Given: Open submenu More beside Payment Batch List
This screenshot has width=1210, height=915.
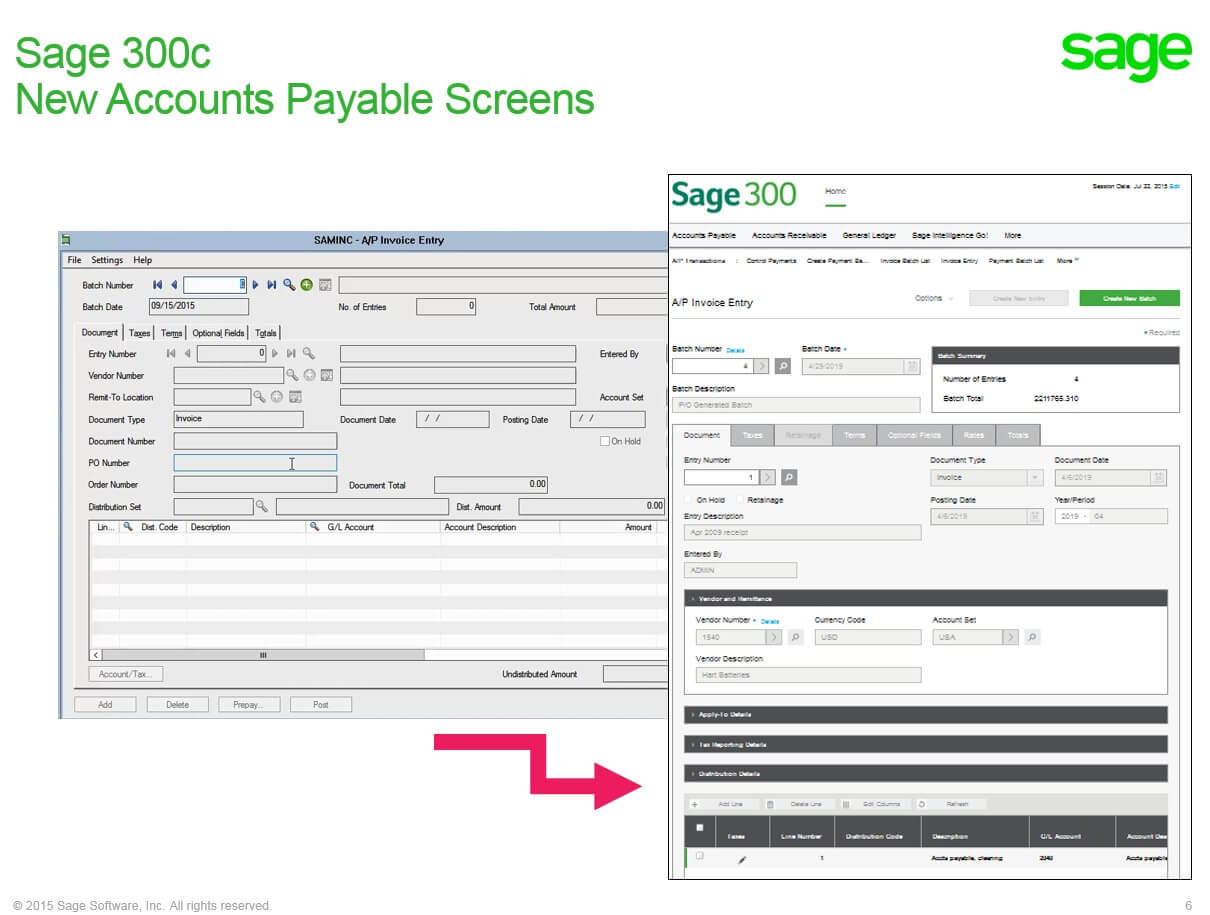Looking at the screenshot, I should click(x=1067, y=261).
